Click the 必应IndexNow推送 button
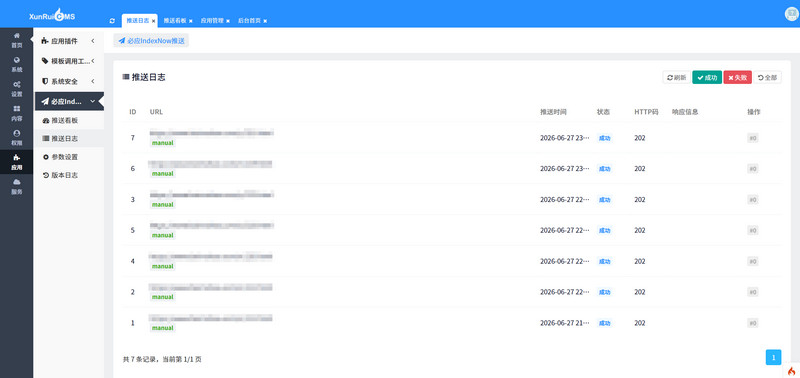Image resolution: width=800 pixels, height=378 pixels. pyautogui.click(x=151, y=40)
